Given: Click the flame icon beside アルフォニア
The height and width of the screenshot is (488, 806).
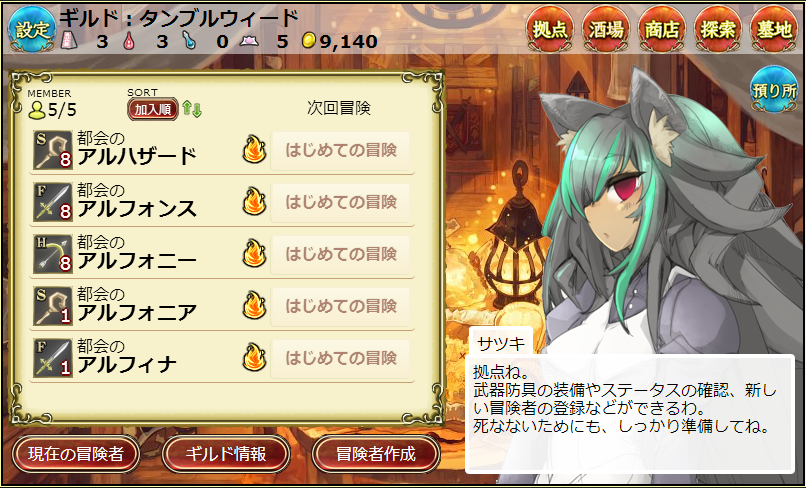Looking at the screenshot, I should 254,305.
